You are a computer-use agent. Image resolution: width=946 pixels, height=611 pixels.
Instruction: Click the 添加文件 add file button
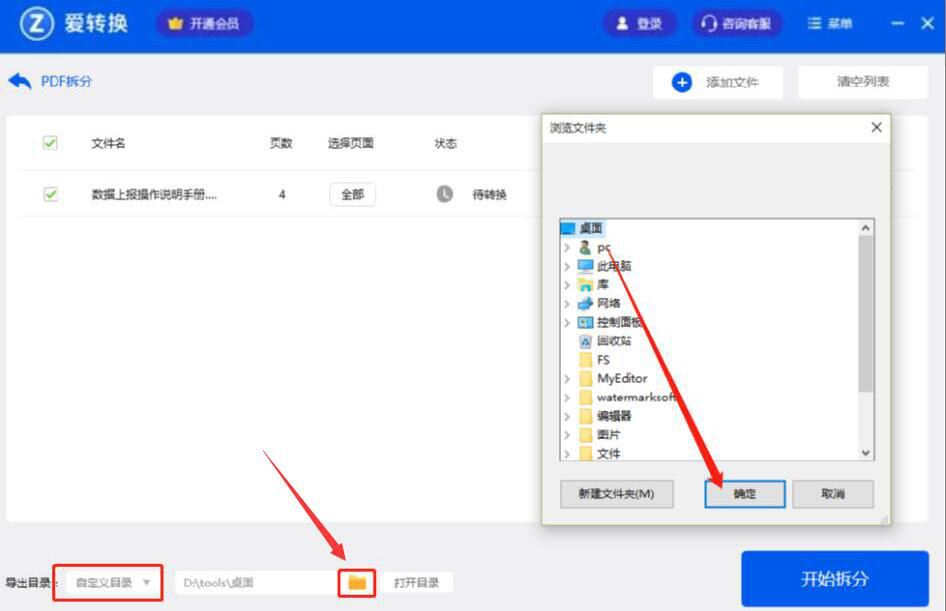pos(717,82)
